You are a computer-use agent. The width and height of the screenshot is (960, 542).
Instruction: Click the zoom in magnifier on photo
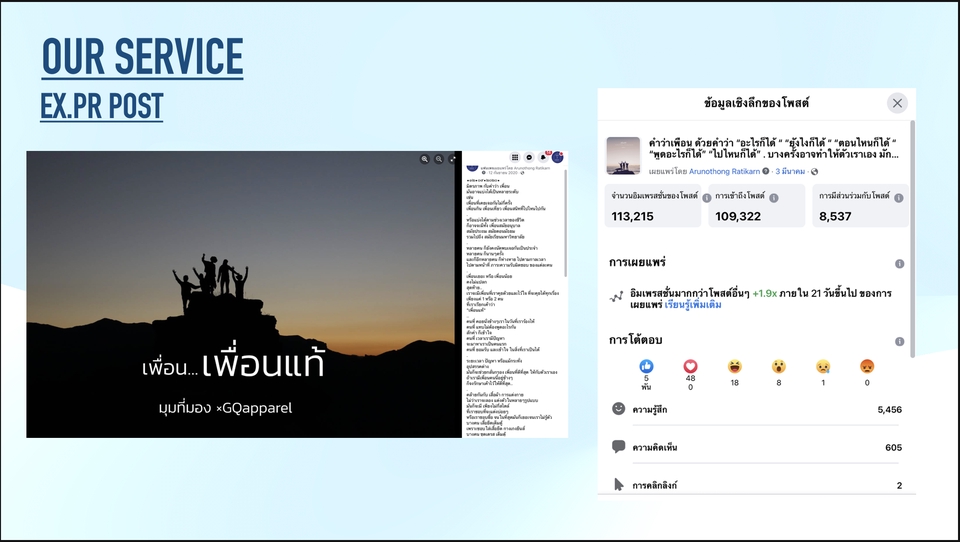pyautogui.click(x=424, y=159)
